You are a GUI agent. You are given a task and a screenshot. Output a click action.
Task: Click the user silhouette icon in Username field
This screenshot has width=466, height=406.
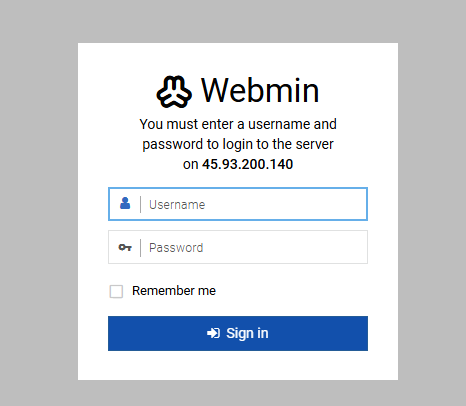click(125, 203)
